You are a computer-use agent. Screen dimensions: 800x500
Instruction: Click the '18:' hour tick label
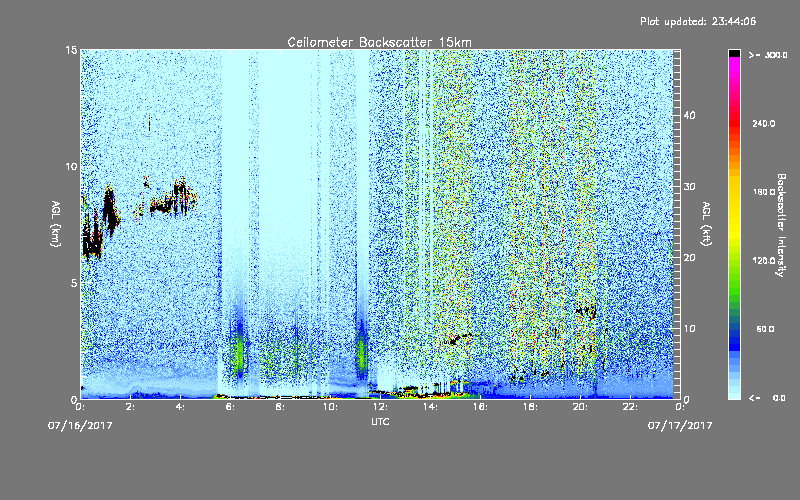[530, 407]
